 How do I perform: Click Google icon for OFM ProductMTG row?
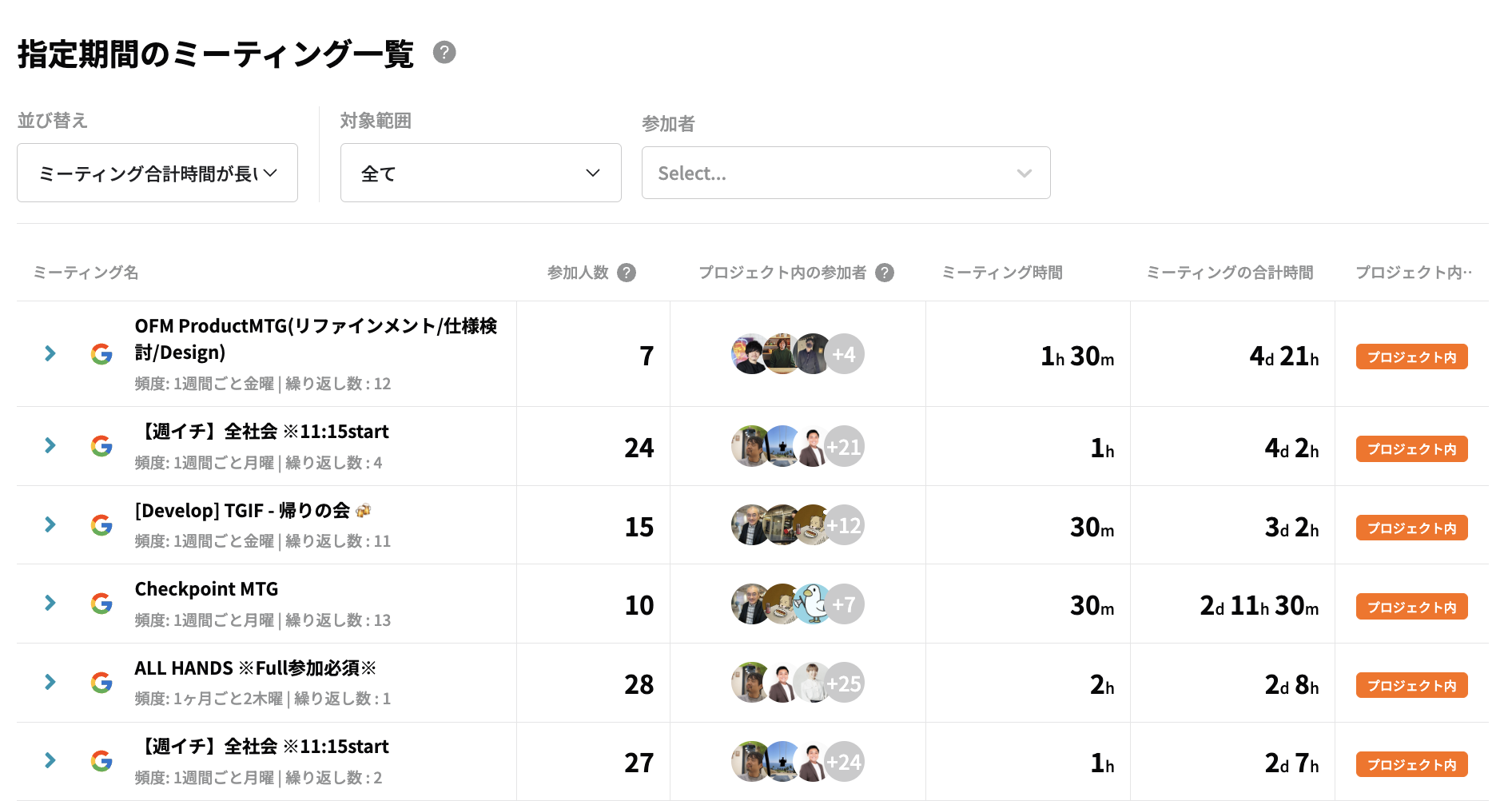pyautogui.click(x=101, y=354)
